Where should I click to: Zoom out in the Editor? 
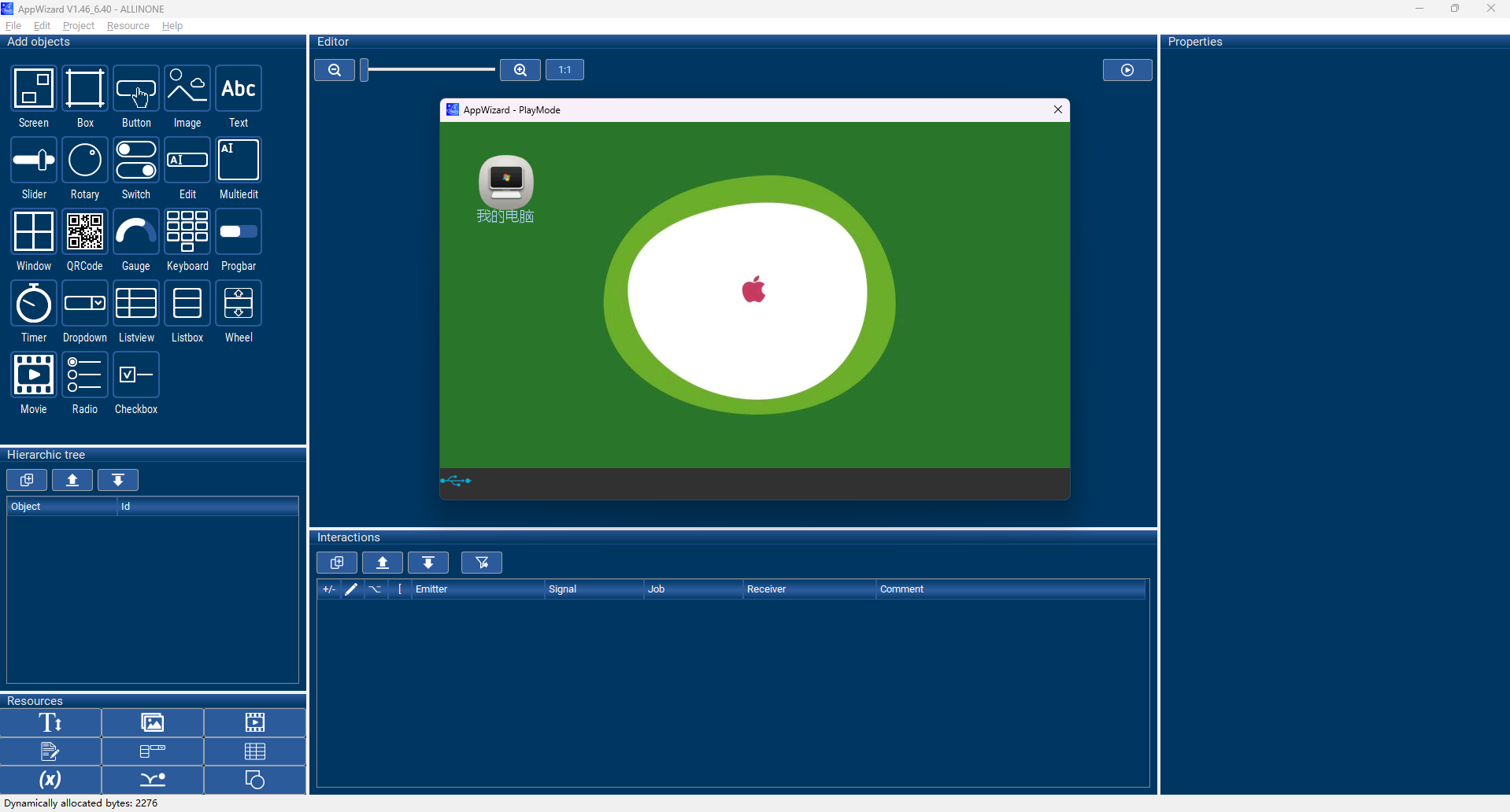[335, 70]
